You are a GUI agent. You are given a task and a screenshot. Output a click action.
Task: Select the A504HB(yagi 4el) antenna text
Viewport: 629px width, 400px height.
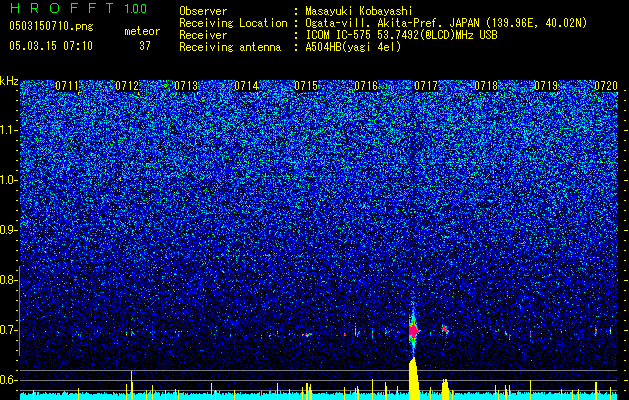tap(353, 47)
